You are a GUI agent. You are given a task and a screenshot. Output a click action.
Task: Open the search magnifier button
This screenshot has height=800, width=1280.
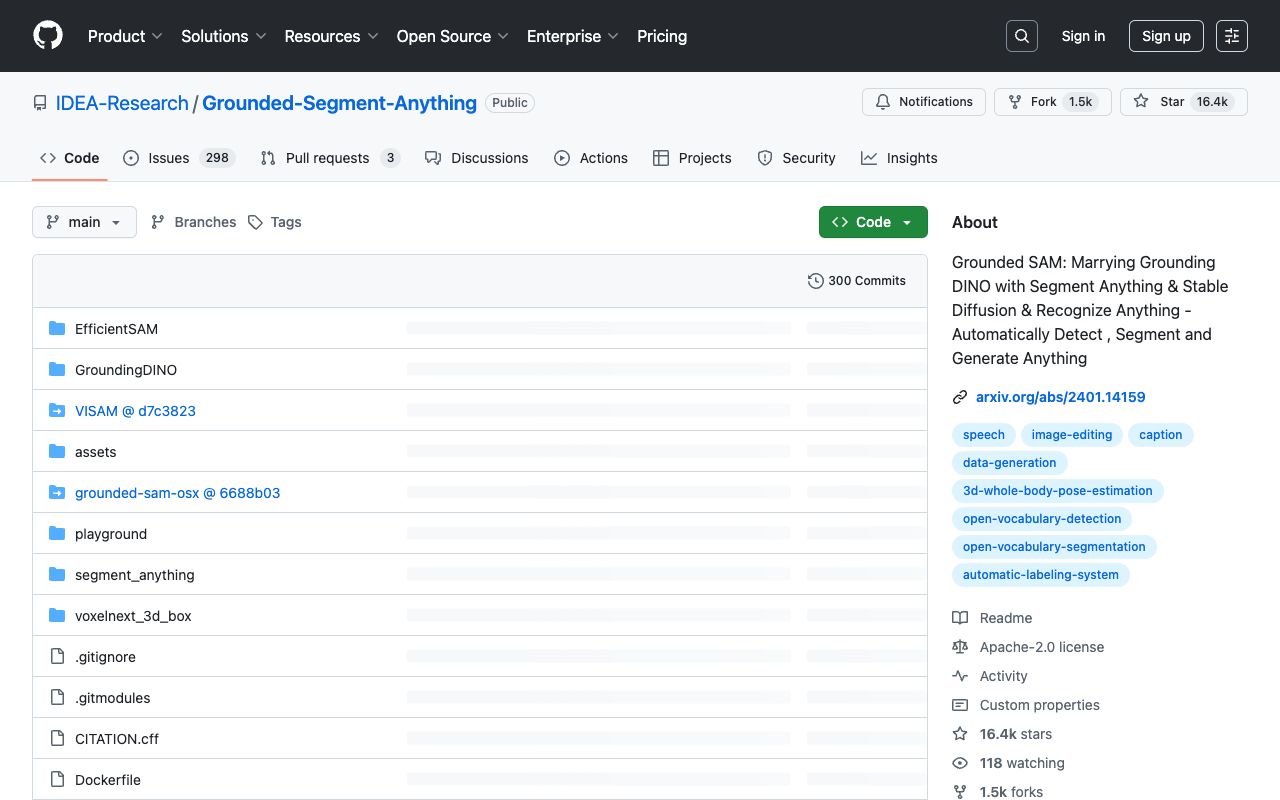coord(1022,36)
